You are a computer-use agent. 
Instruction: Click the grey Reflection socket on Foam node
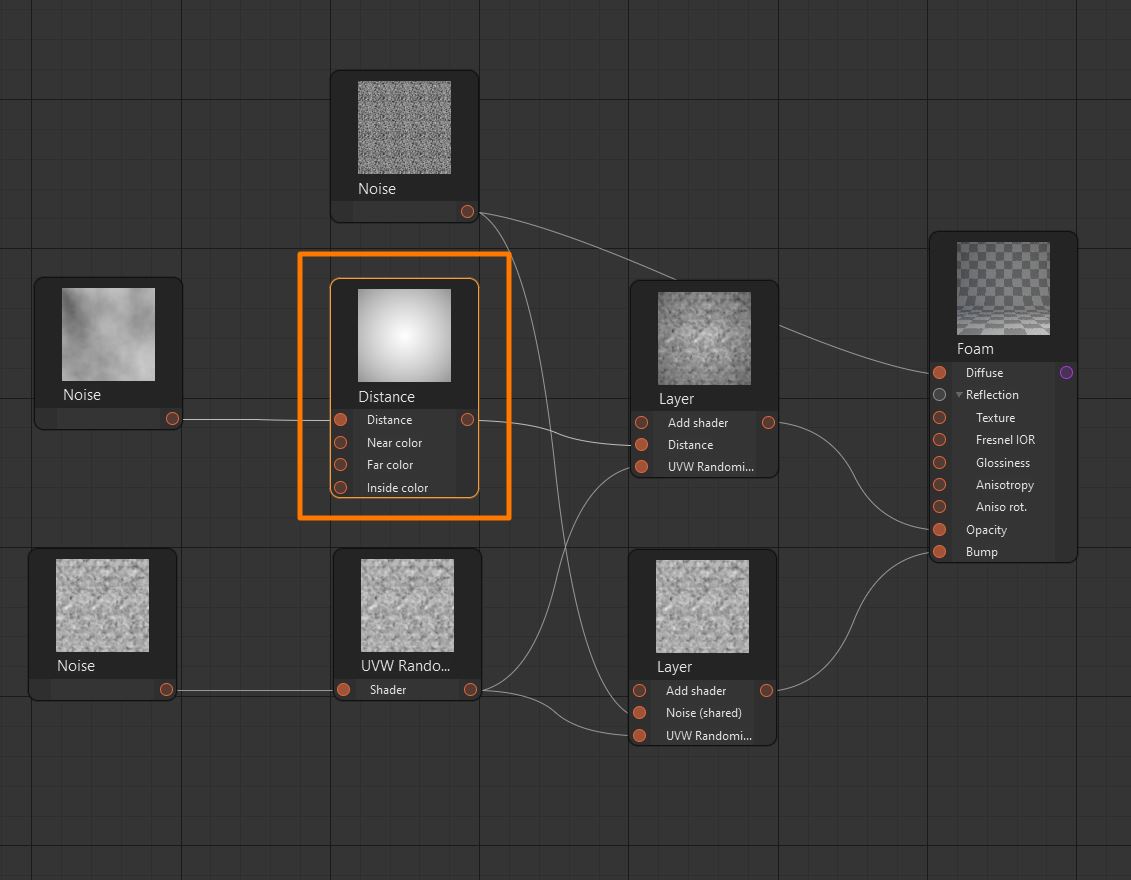(939, 395)
